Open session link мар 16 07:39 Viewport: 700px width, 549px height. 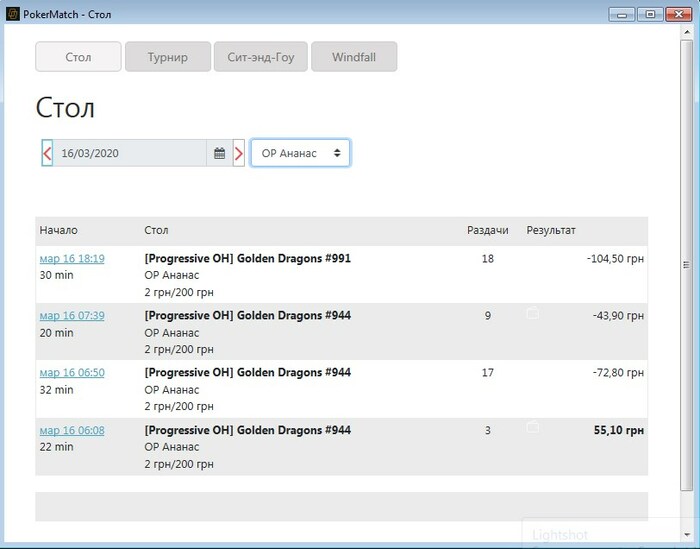coord(72,316)
